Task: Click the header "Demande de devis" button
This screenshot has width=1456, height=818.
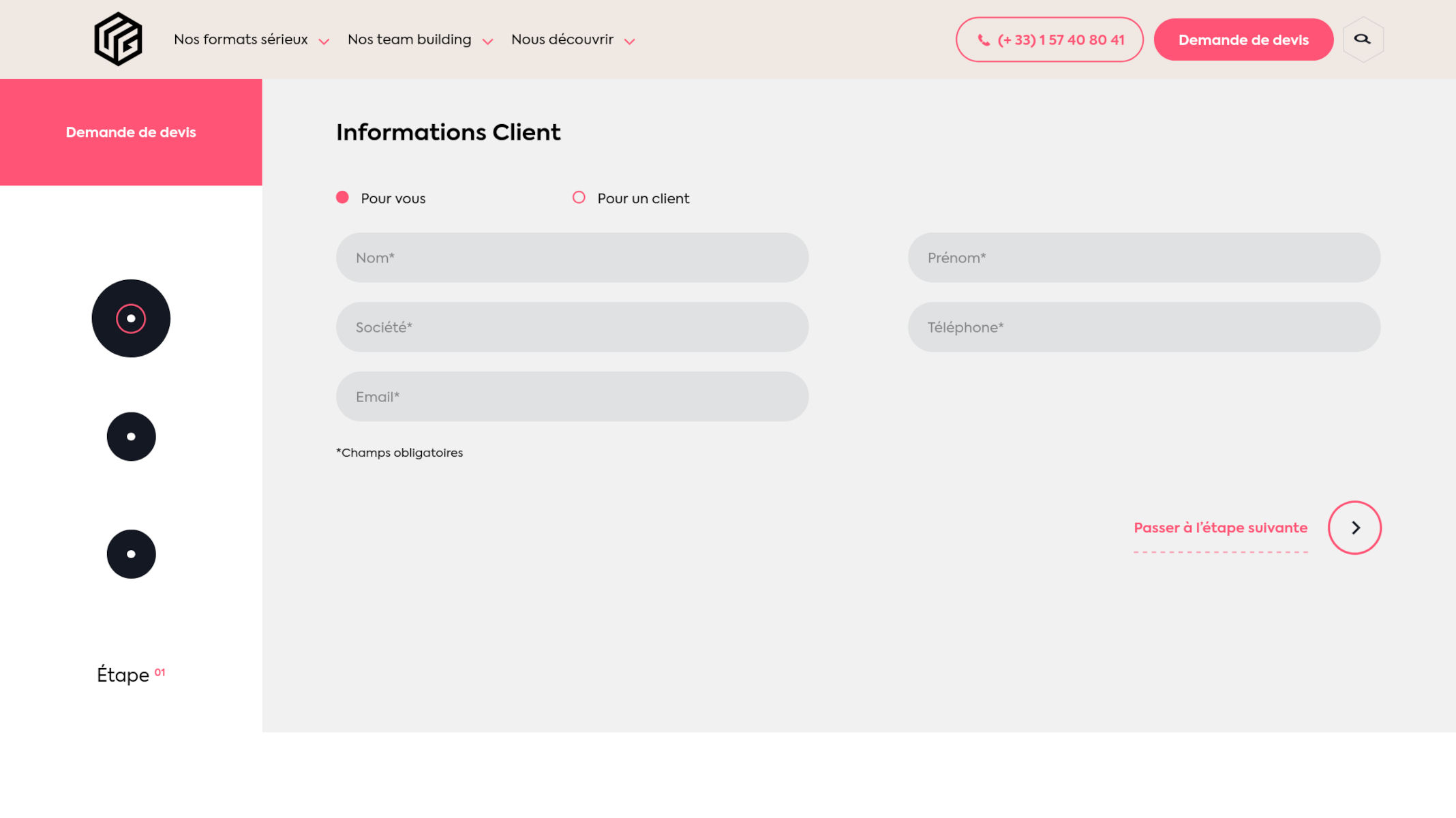Action: [x=1243, y=40]
